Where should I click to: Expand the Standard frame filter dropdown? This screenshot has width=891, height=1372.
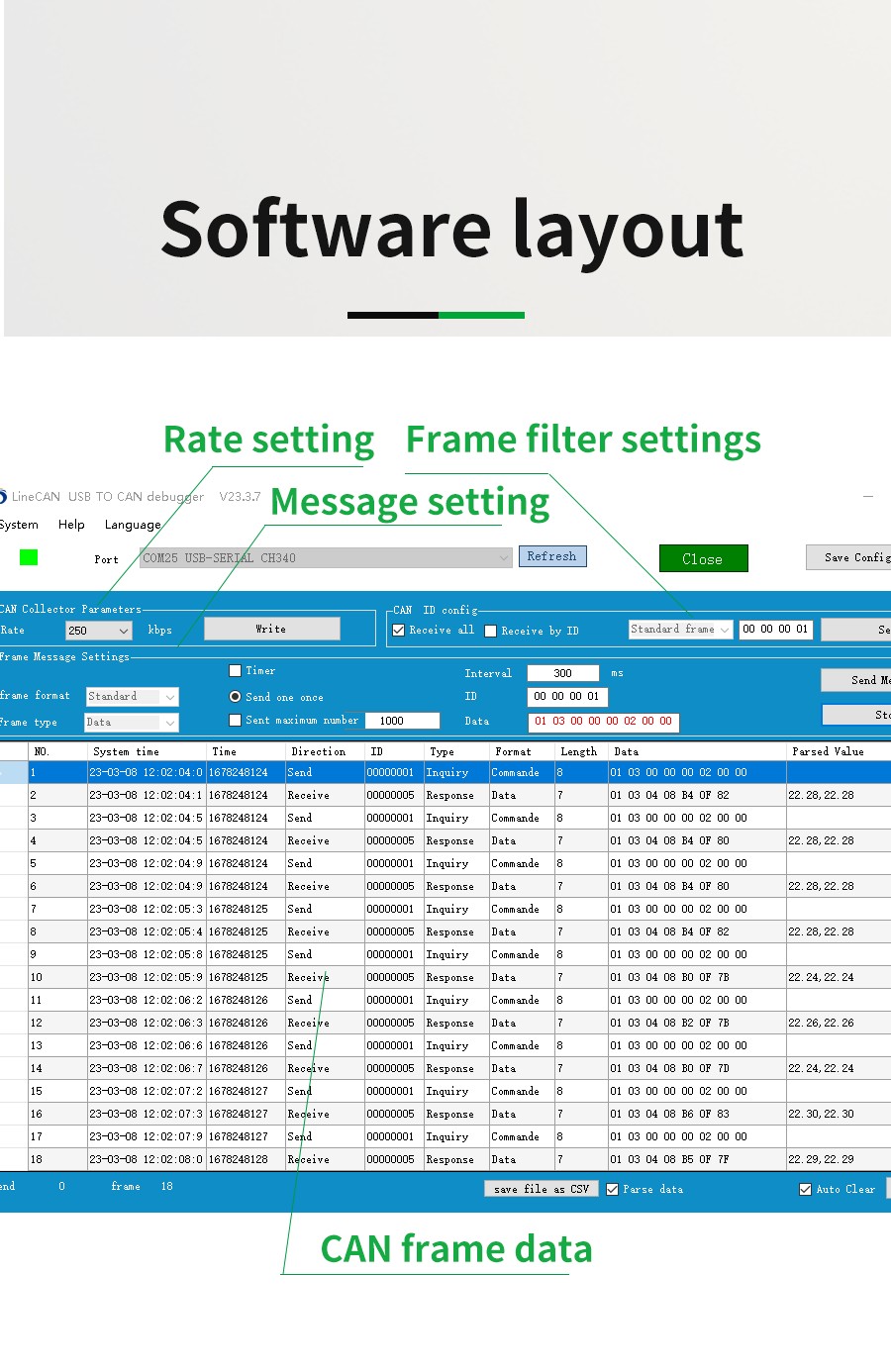click(724, 630)
